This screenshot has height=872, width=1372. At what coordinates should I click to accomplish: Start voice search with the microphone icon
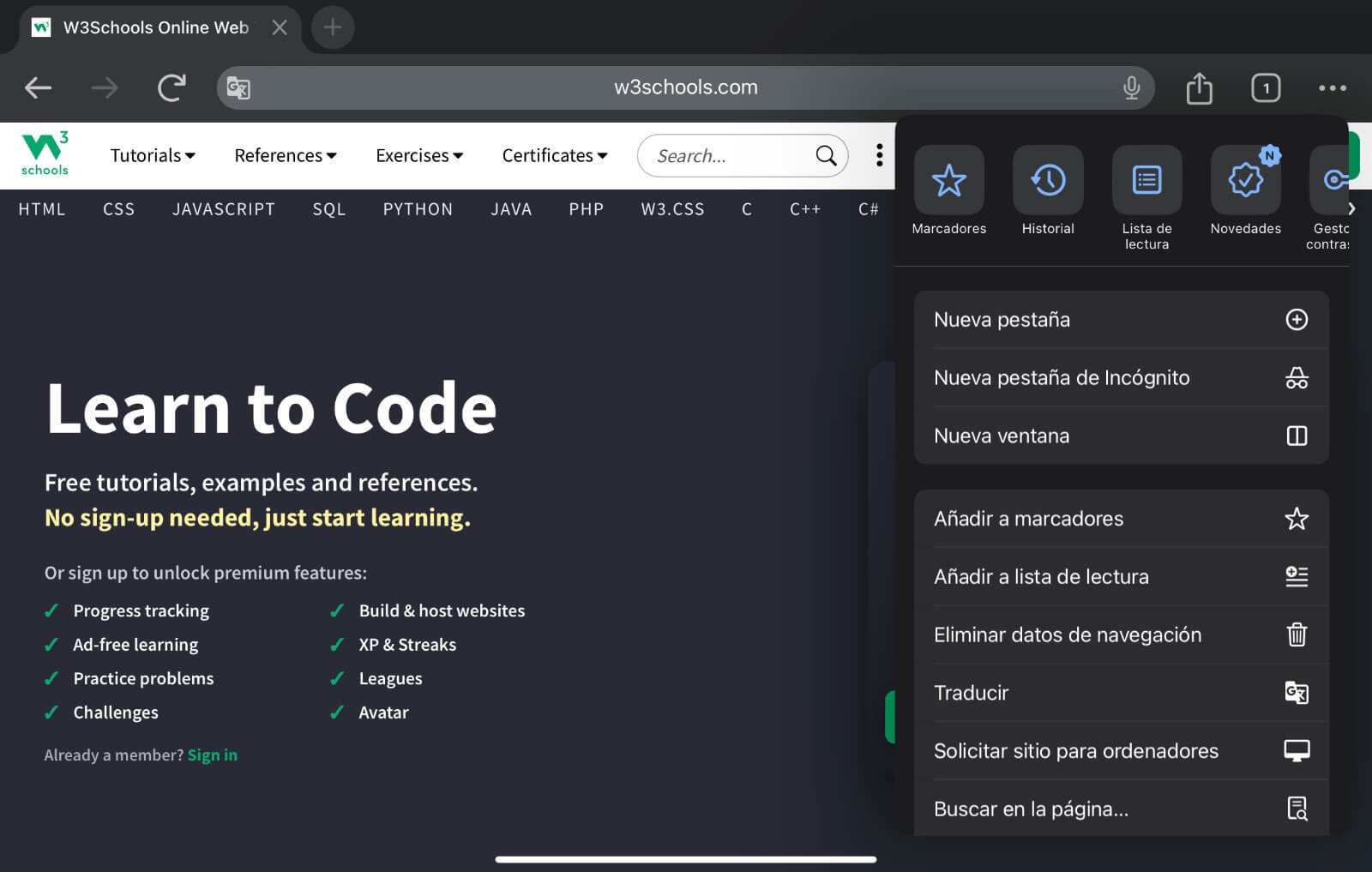pyautogui.click(x=1132, y=87)
